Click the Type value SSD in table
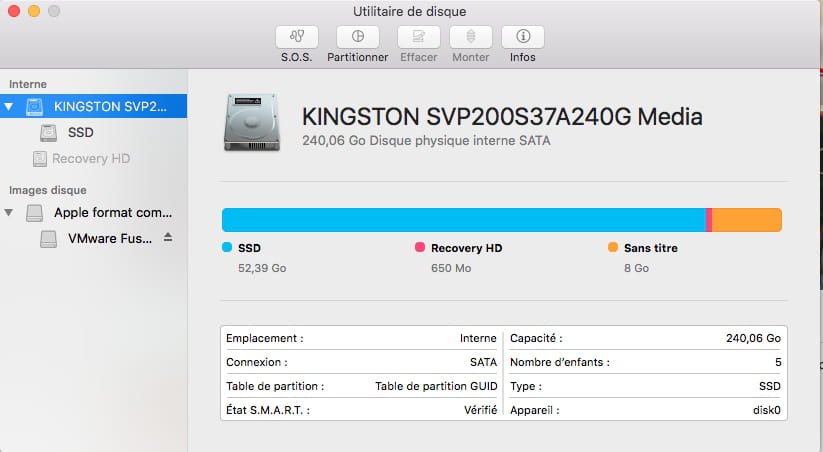This screenshot has width=823, height=452. (769, 386)
